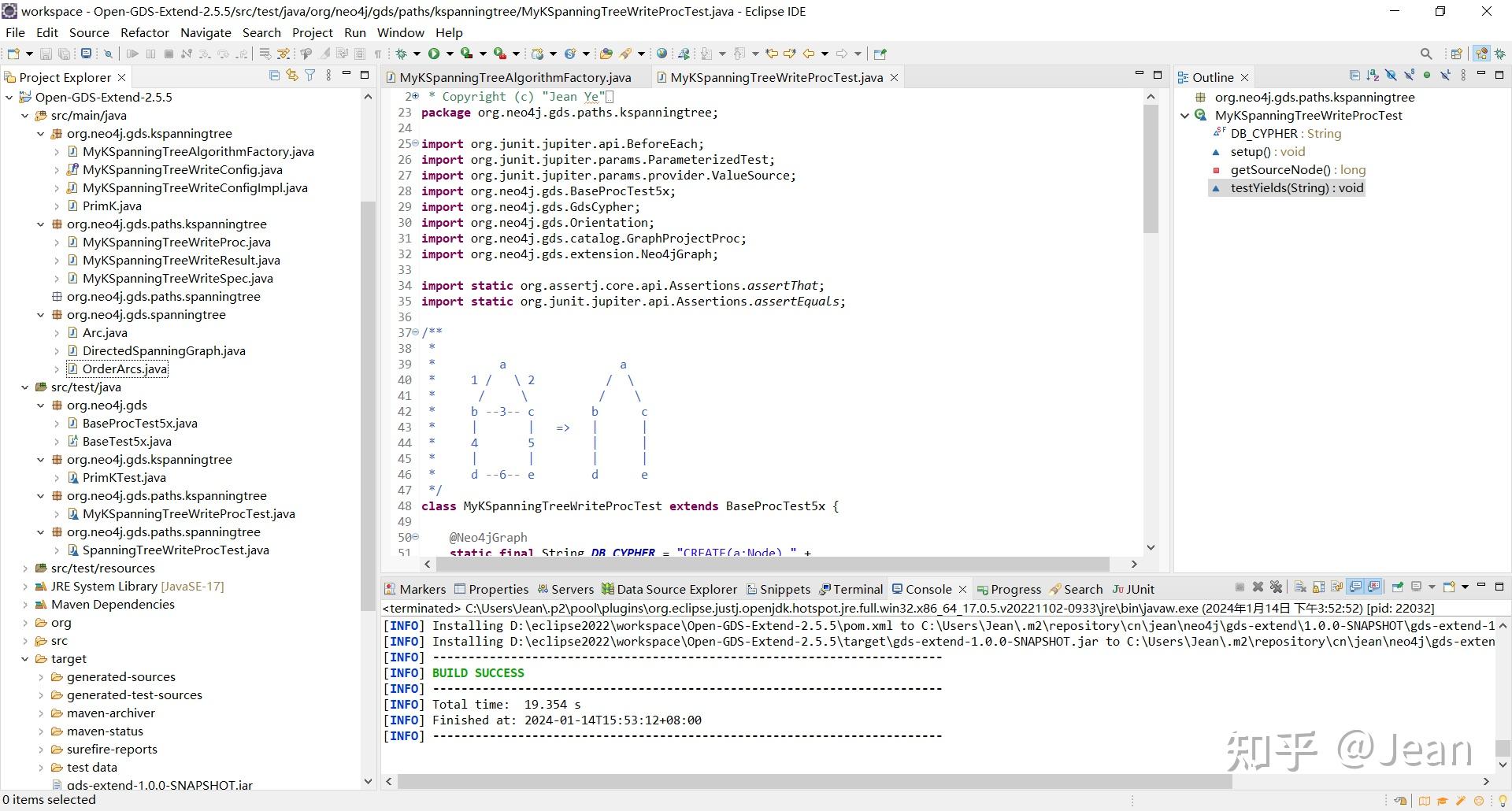The width and height of the screenshot is (1512, 811).
Task: Expand the Maven Dependencies node
Action: [24, 605]
